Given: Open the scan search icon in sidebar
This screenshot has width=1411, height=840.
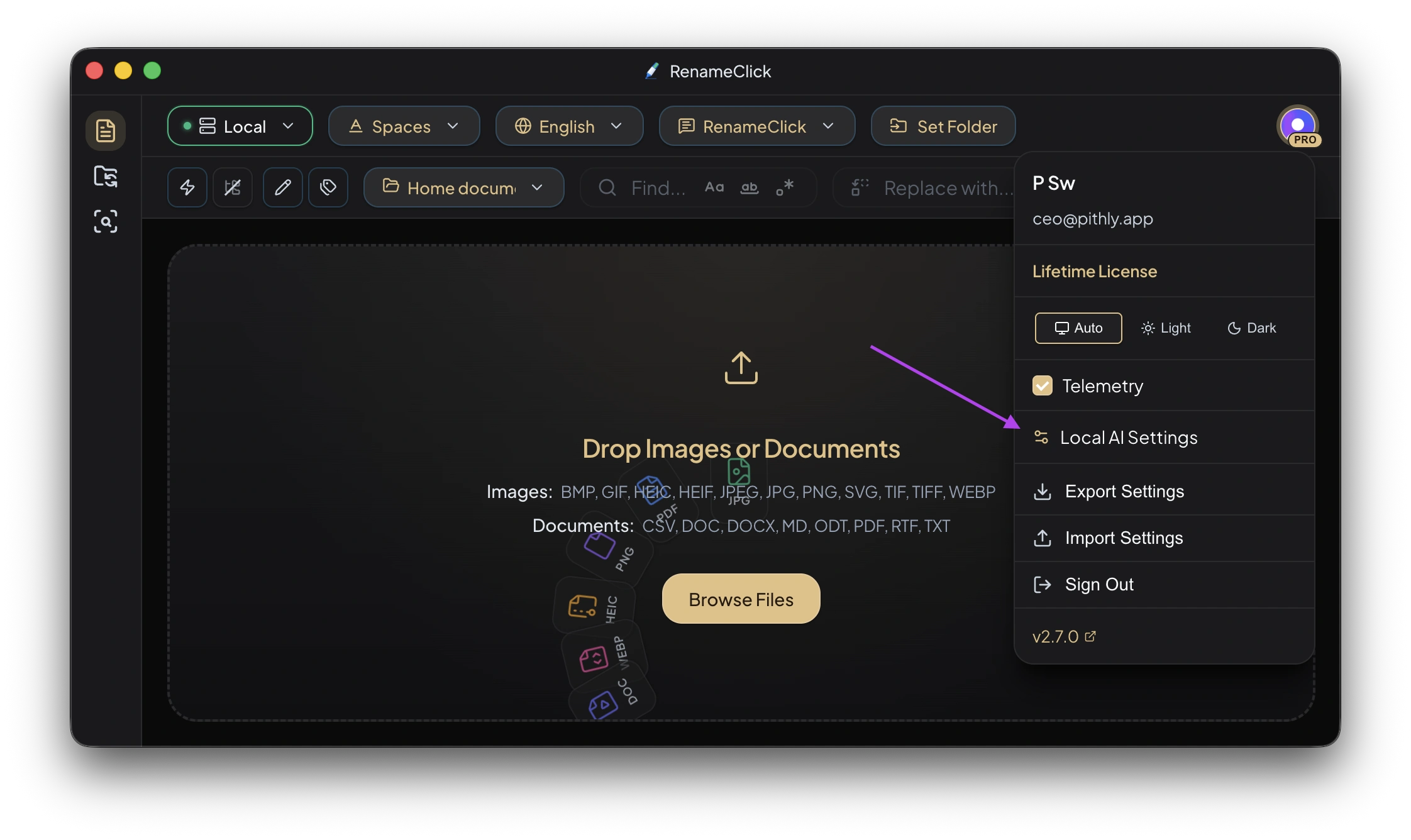Looking at the screenshot, I should pos(106,221).
